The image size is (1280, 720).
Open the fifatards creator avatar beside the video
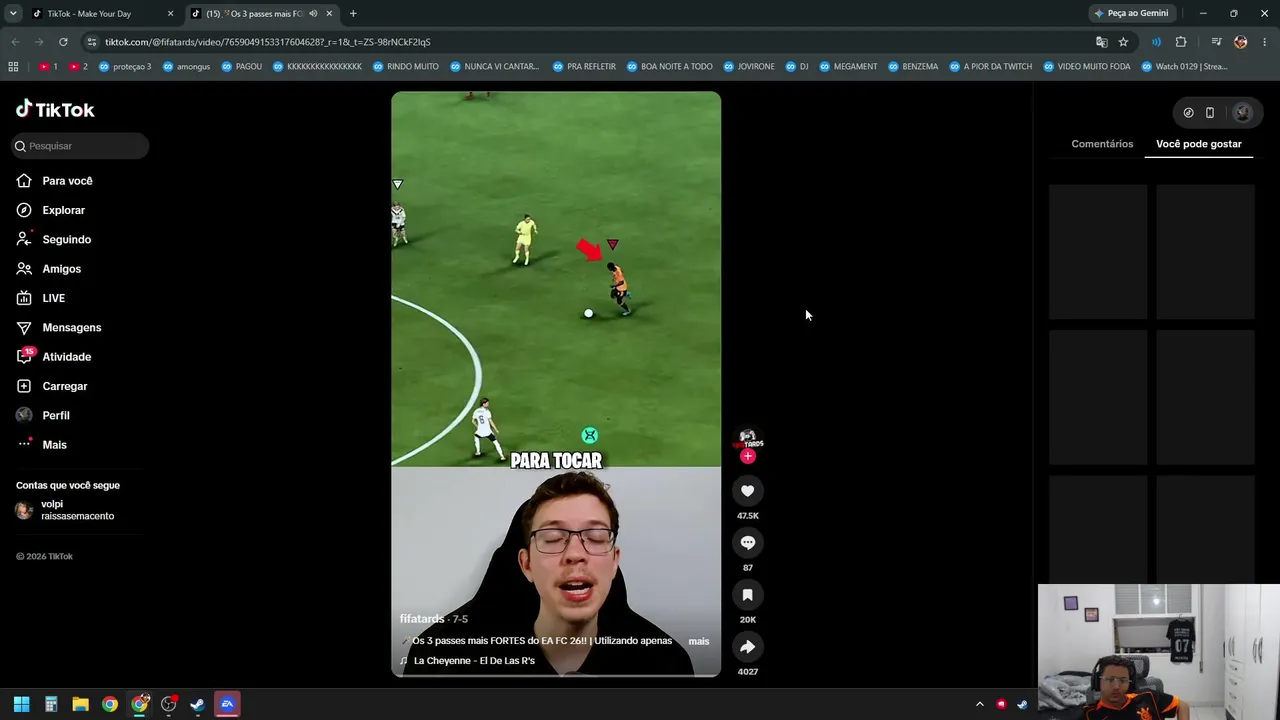[747, 438]
